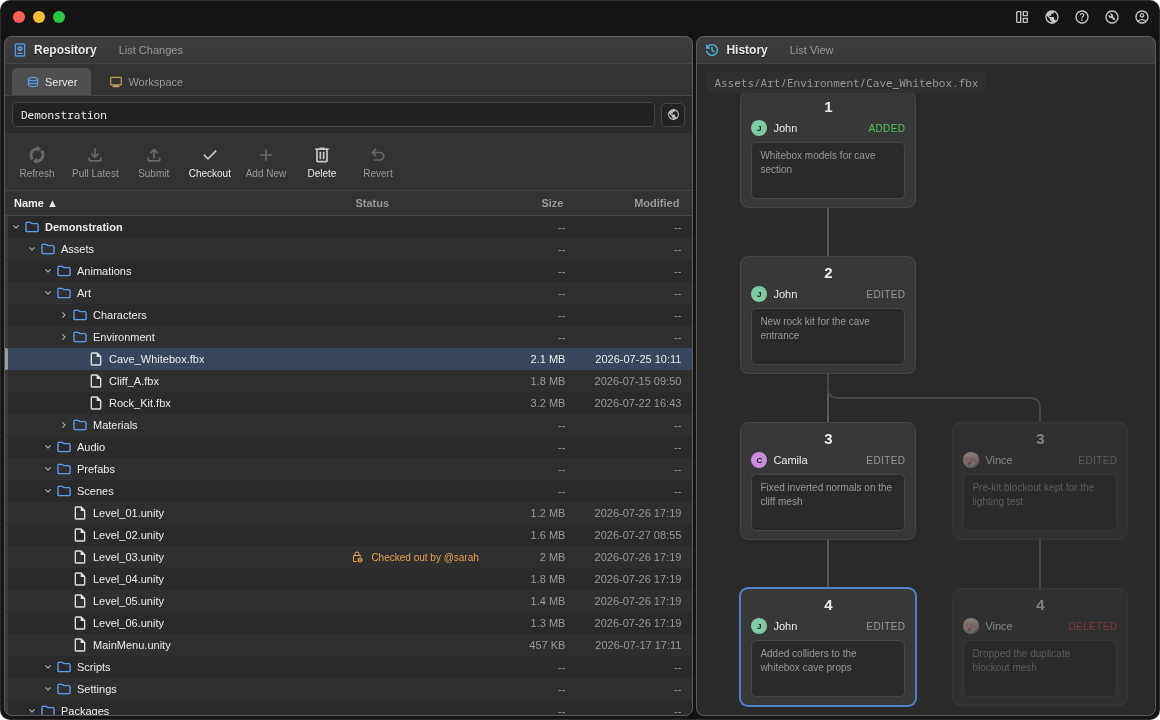
Task: Click the Settings folder row
Action: [349, 689]
